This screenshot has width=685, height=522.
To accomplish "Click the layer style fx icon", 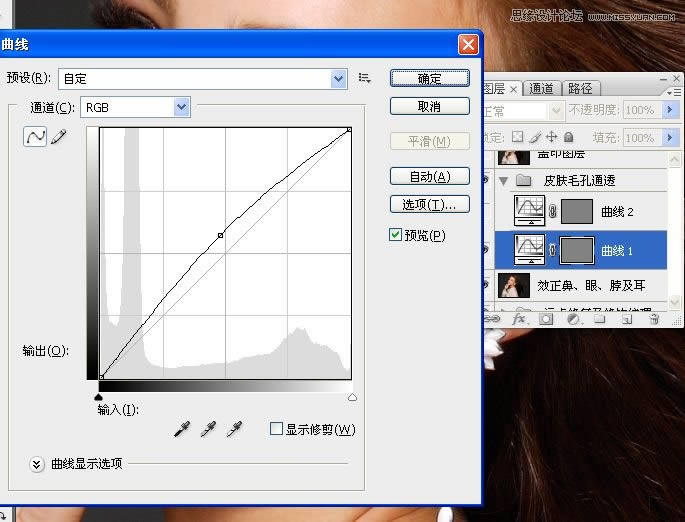I will (x=520, y=320).
